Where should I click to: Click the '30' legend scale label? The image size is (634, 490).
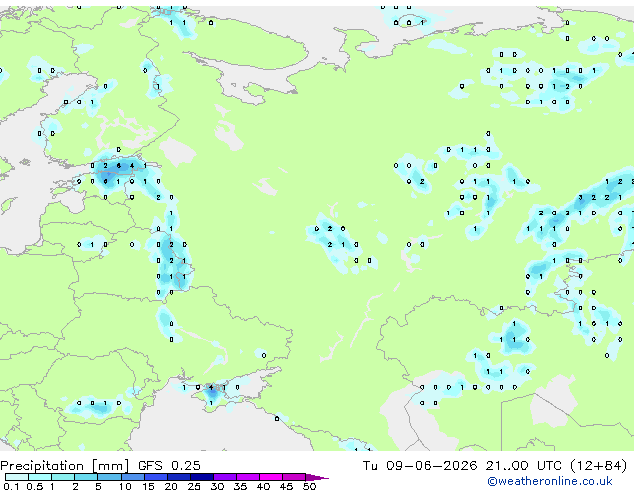coord(217,486)
